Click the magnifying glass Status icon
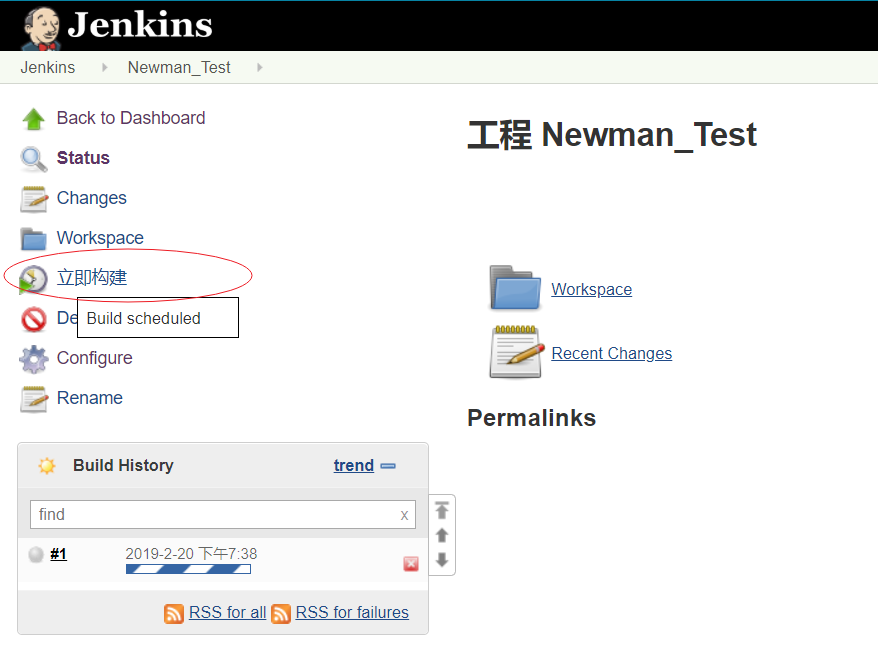 34,159
